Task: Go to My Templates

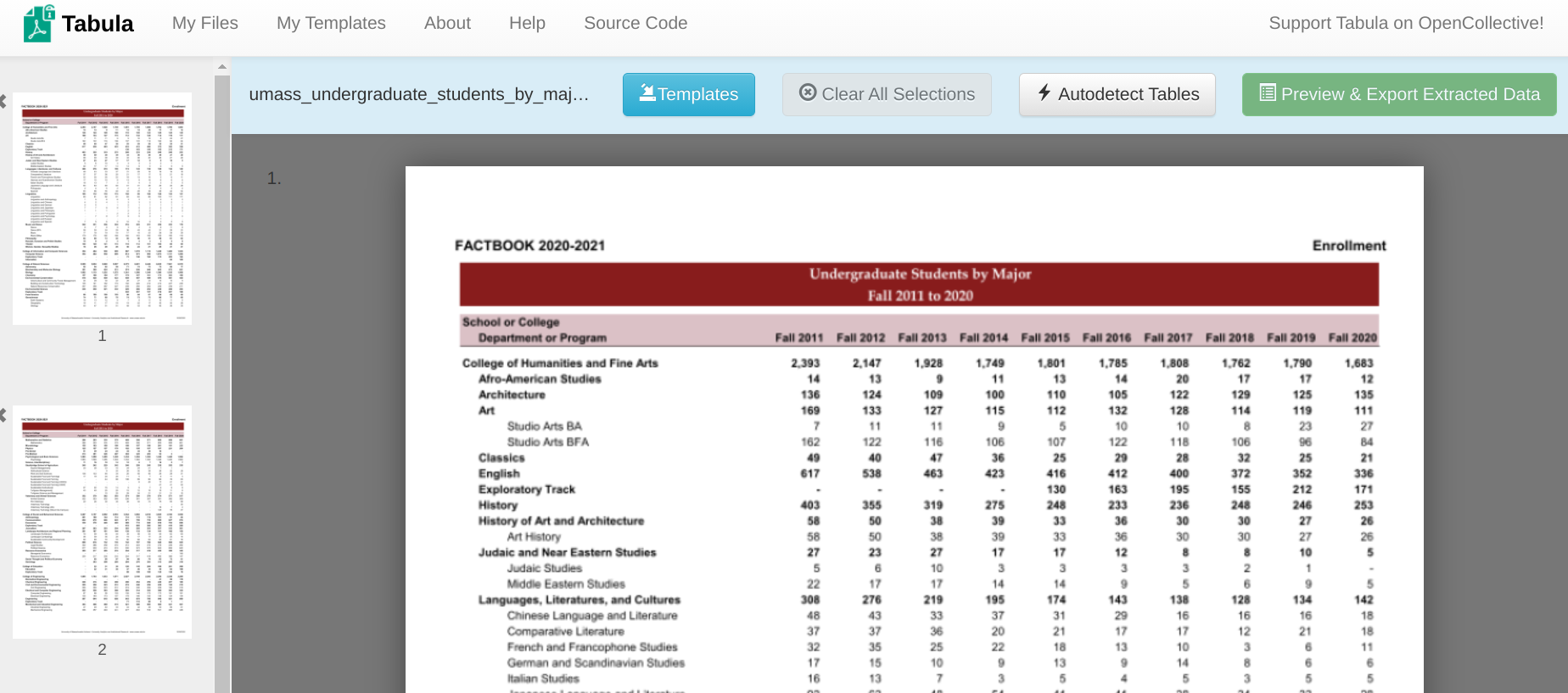Action: tap(331, 24)
